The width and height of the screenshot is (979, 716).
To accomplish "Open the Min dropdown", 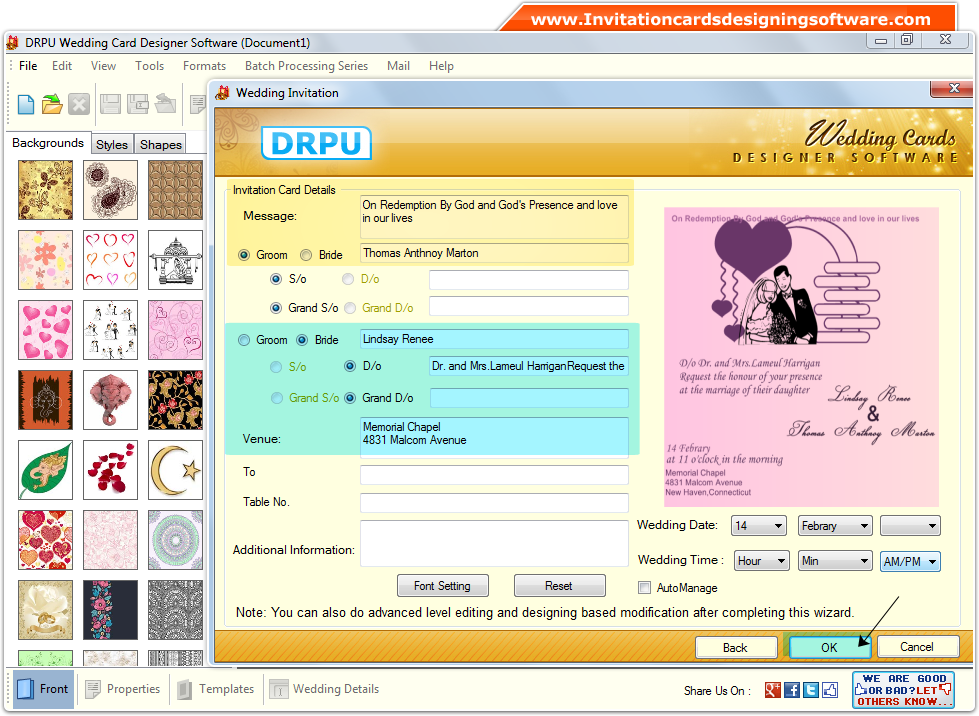I will pos(835,561).
